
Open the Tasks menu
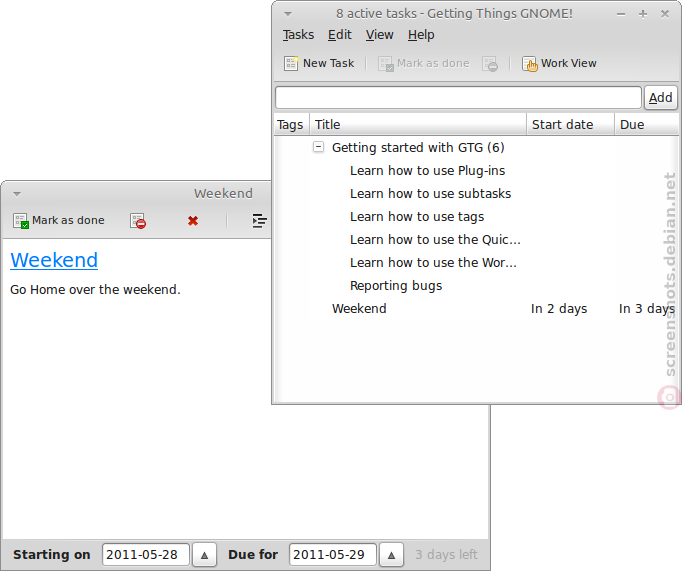[x=298, y=35]
